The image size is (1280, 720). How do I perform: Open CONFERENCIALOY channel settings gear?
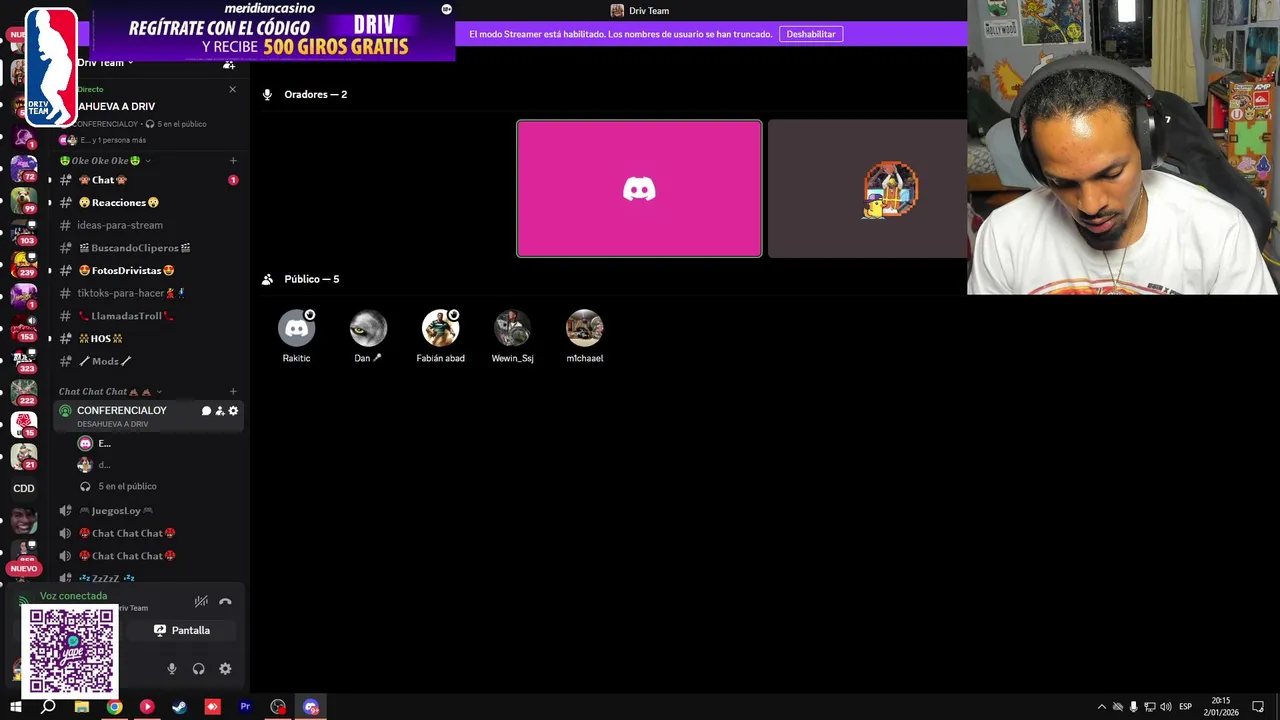pos(234,411)
